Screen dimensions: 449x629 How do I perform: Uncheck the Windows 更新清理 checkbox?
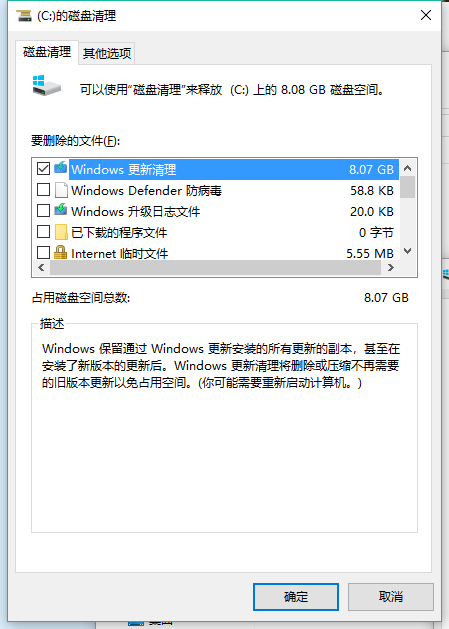pyautogui.click(x=43, y=168)
